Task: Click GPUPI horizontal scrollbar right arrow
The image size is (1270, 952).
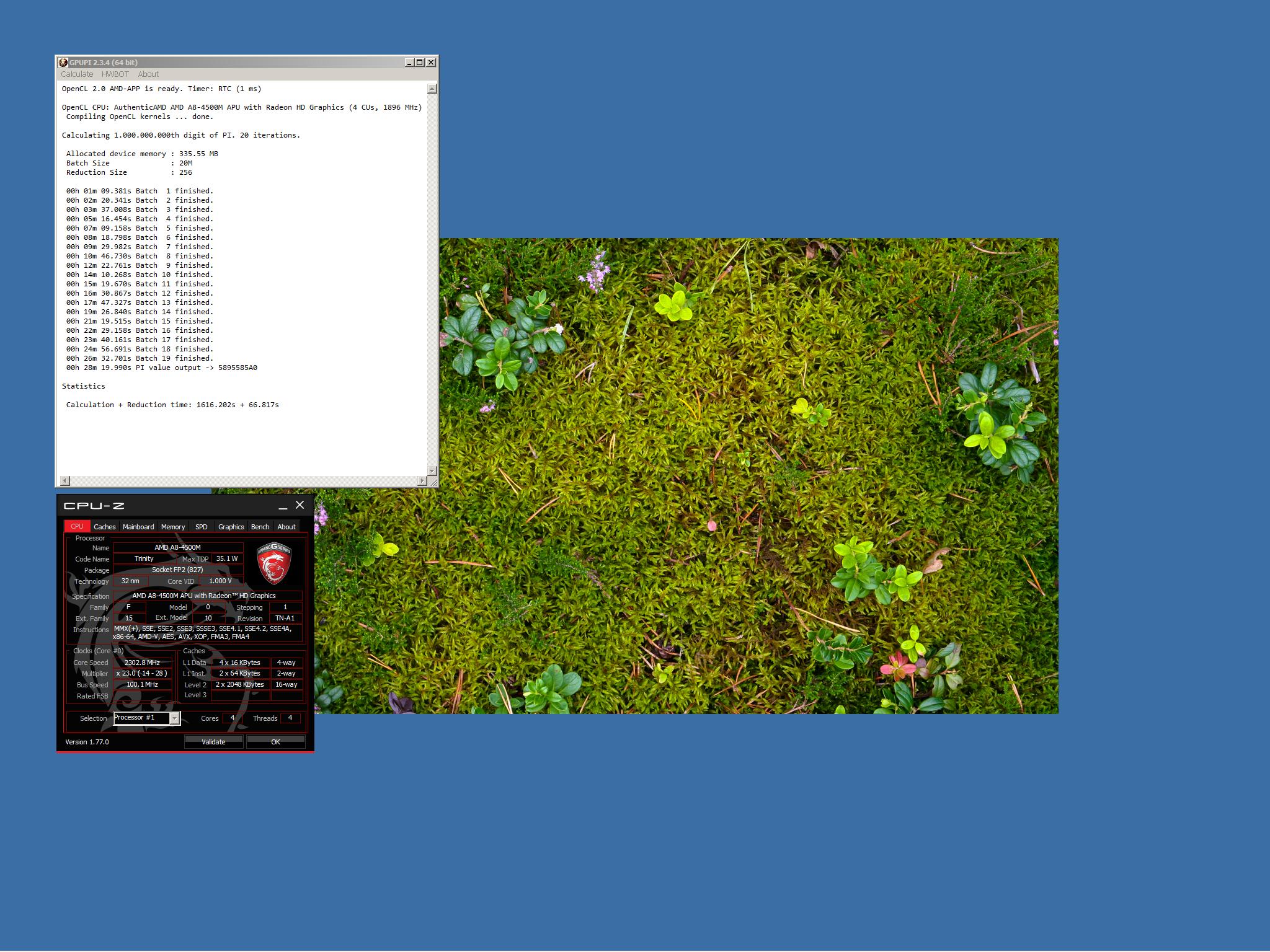Action: (x=422, y=481)
